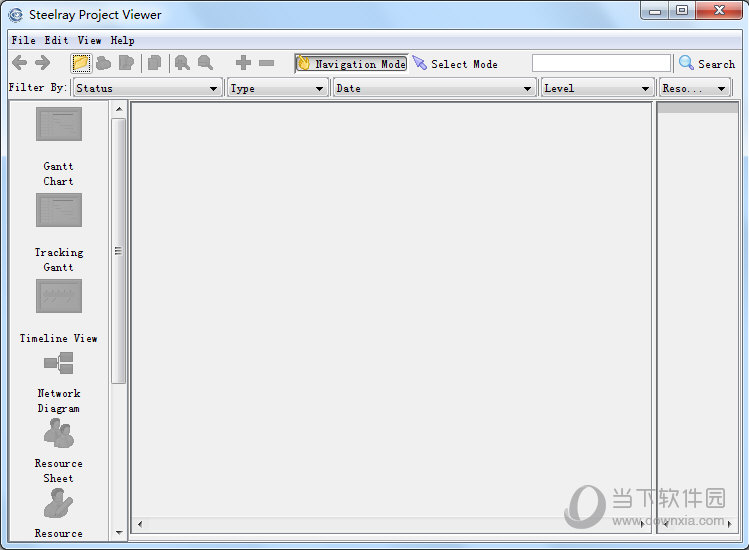The width and height of the screenshot is (749, 550).
Task: Open the Resource Sheet view icon
Action: coord(59,433)
